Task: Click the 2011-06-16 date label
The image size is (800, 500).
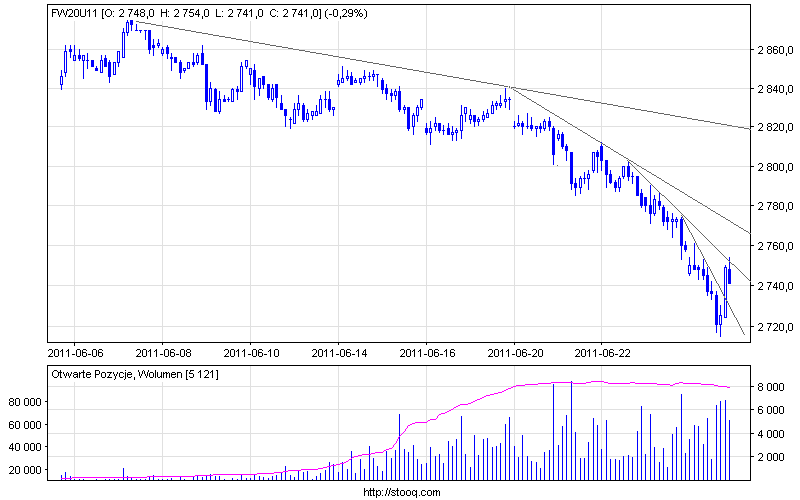Action: coord(428,353)
